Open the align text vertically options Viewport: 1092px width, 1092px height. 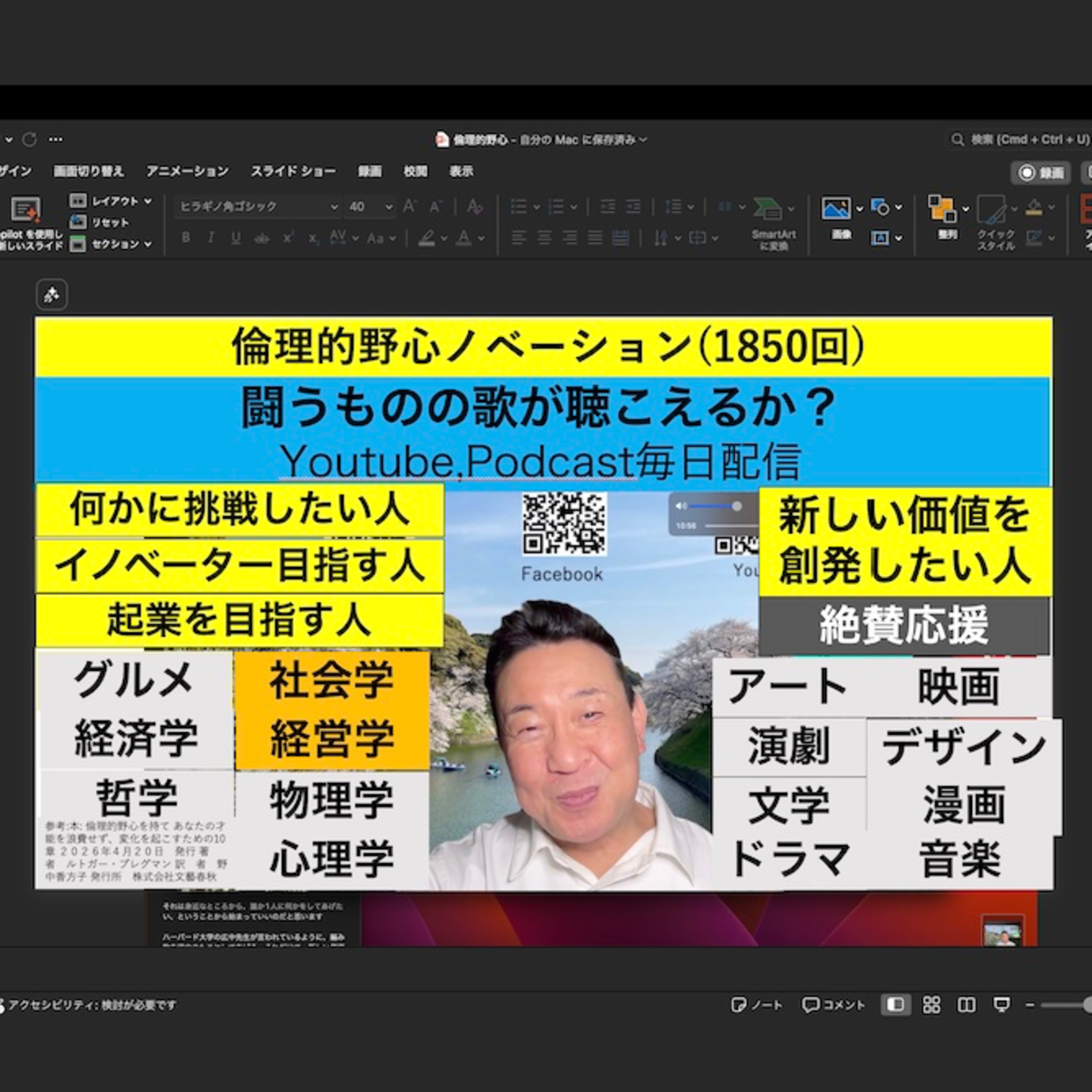pyautogui.click(x=703, y=238)
